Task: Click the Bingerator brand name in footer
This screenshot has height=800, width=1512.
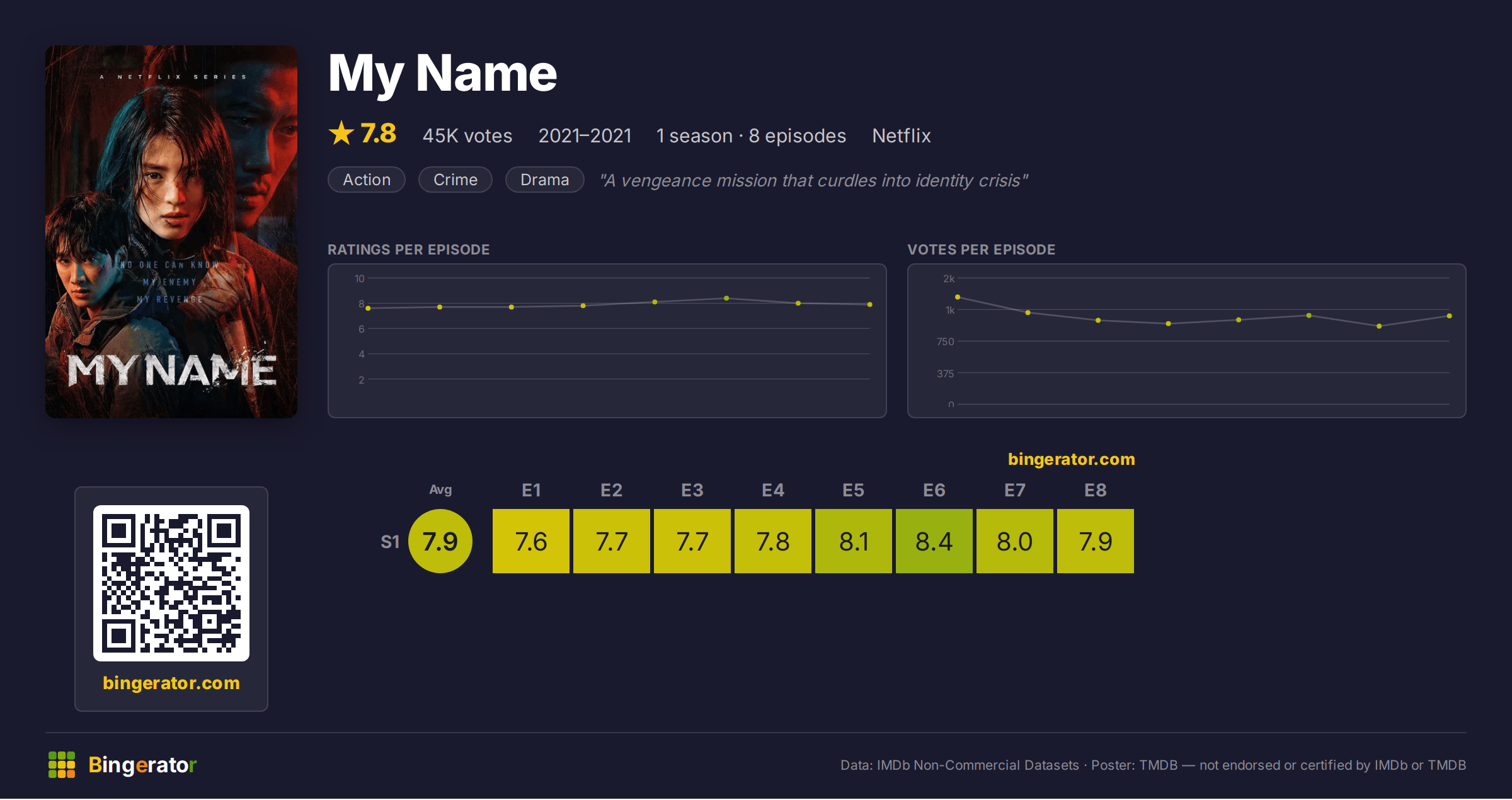Action: [x=142, y=765]
